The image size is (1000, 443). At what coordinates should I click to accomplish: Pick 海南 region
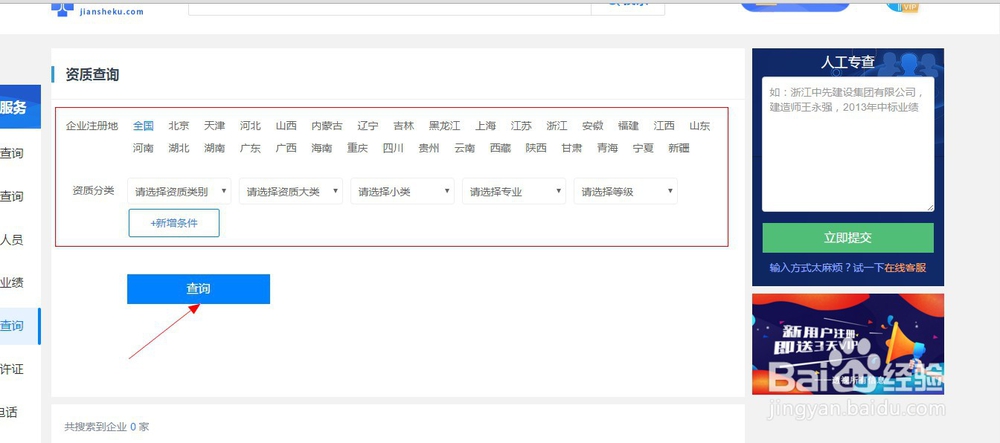click(322, 148)
